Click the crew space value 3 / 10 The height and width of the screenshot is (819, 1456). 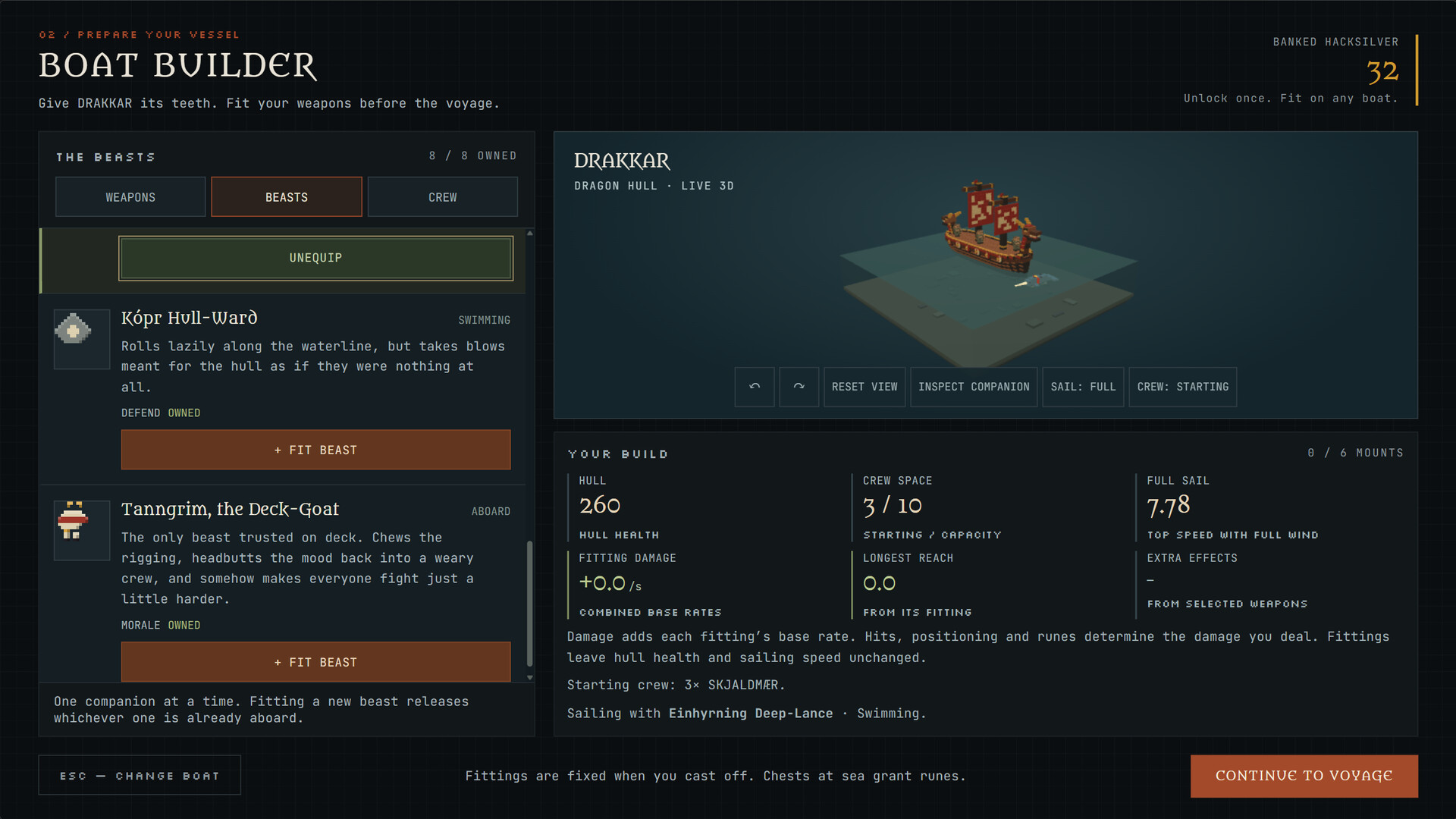893,505
